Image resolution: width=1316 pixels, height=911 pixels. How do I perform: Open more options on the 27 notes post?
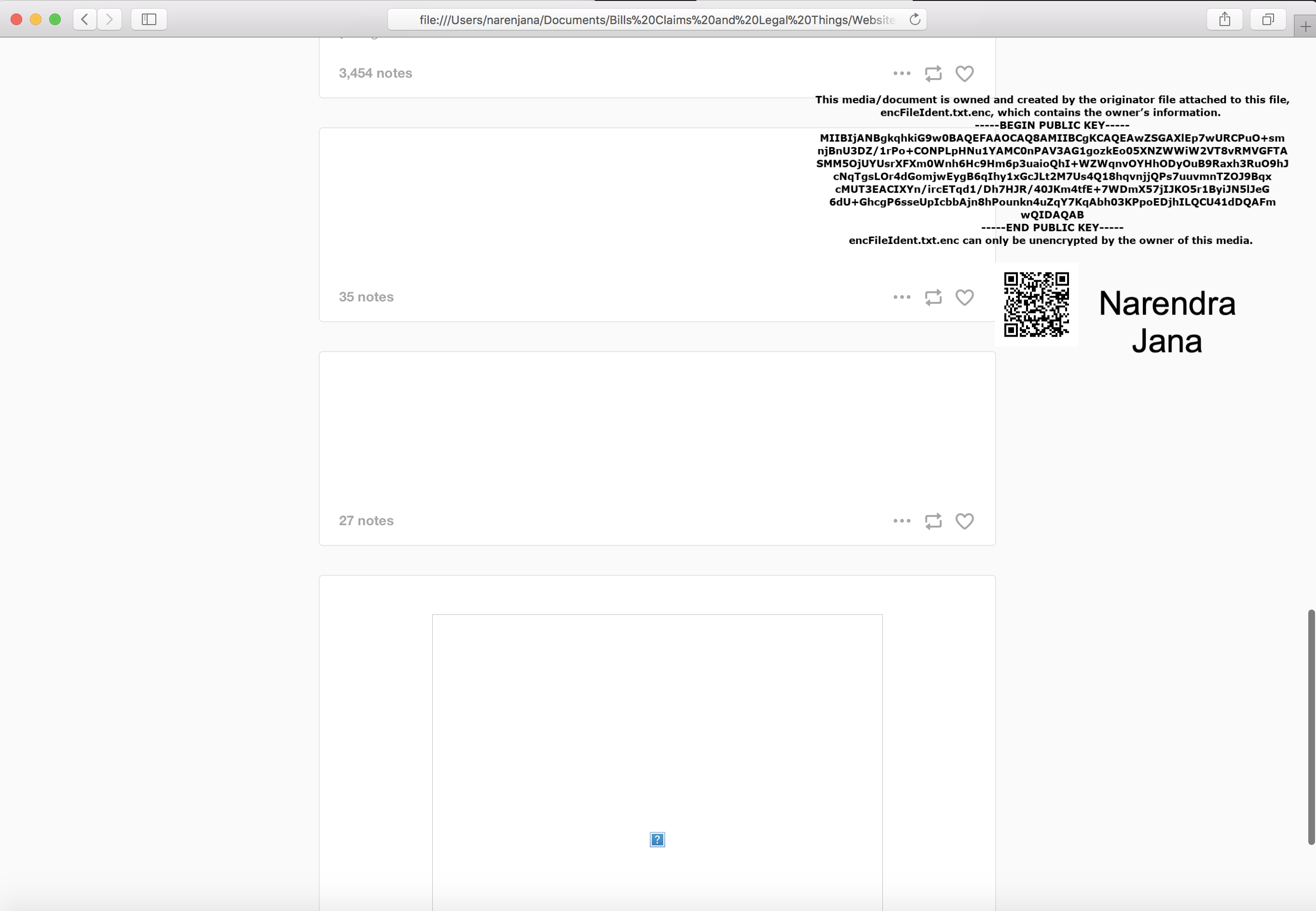point(902,520)
